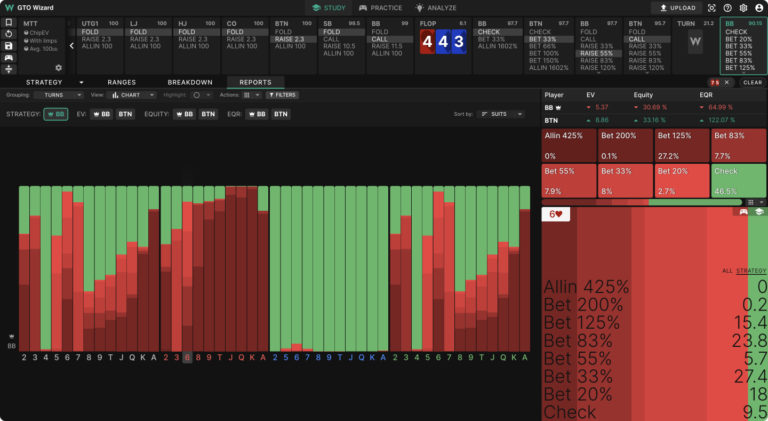Open the STRATEGY tab

[44, 82]
